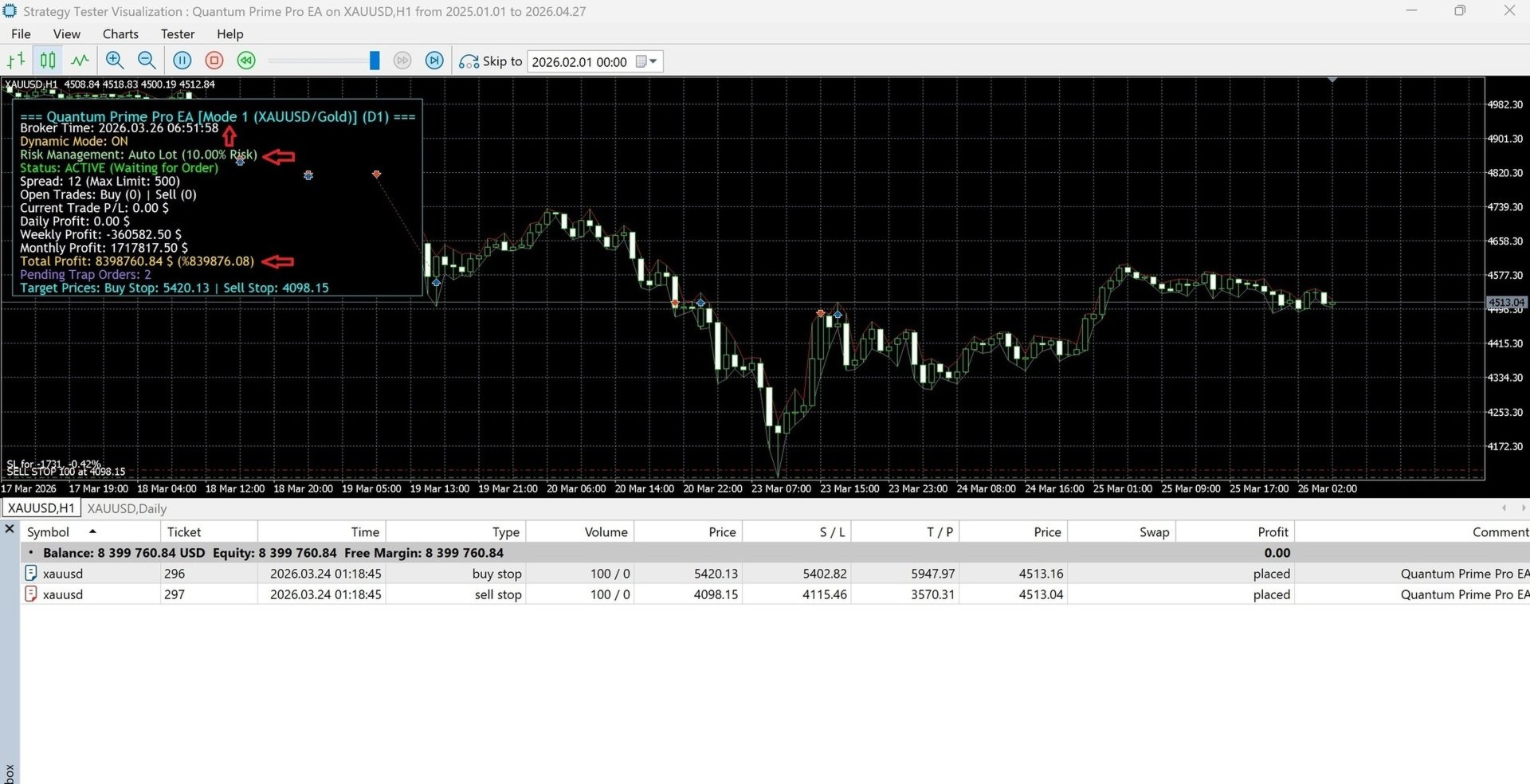Viewport: 1530px width, 784px height.
Task: Close the Toolbox panel with the X
Action: 10,529
